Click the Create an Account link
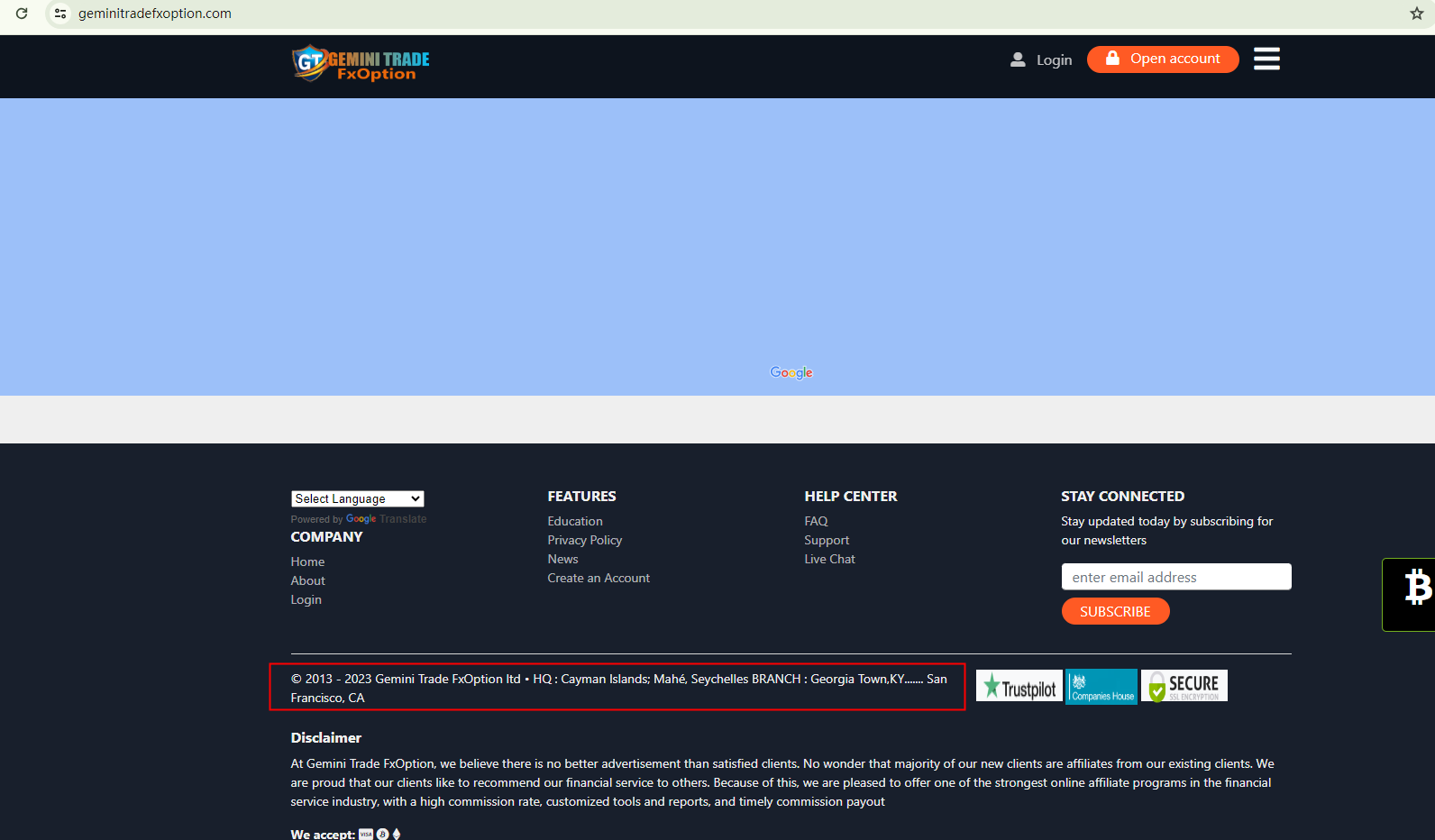 pos(599,578)
